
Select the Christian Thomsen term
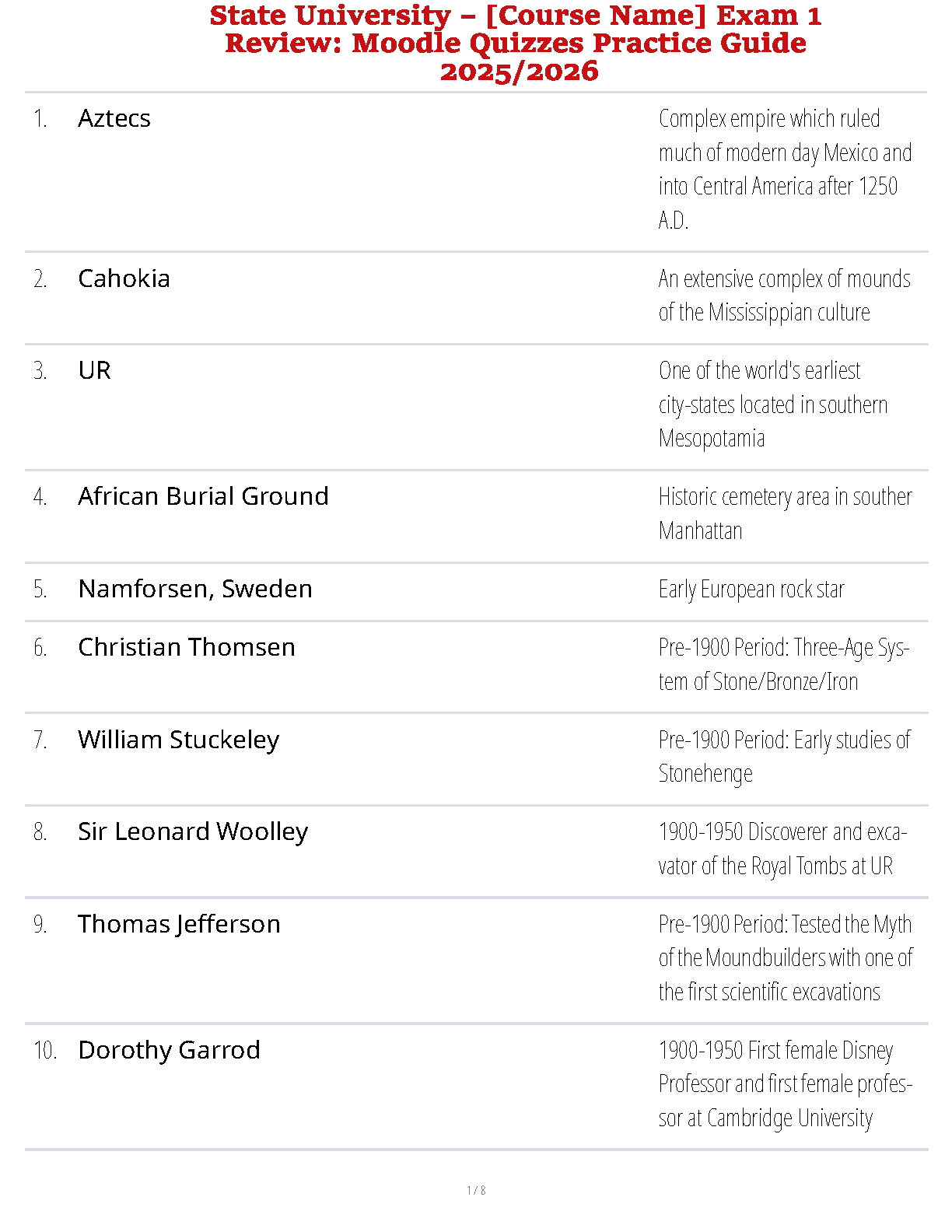tap(187, 648)
